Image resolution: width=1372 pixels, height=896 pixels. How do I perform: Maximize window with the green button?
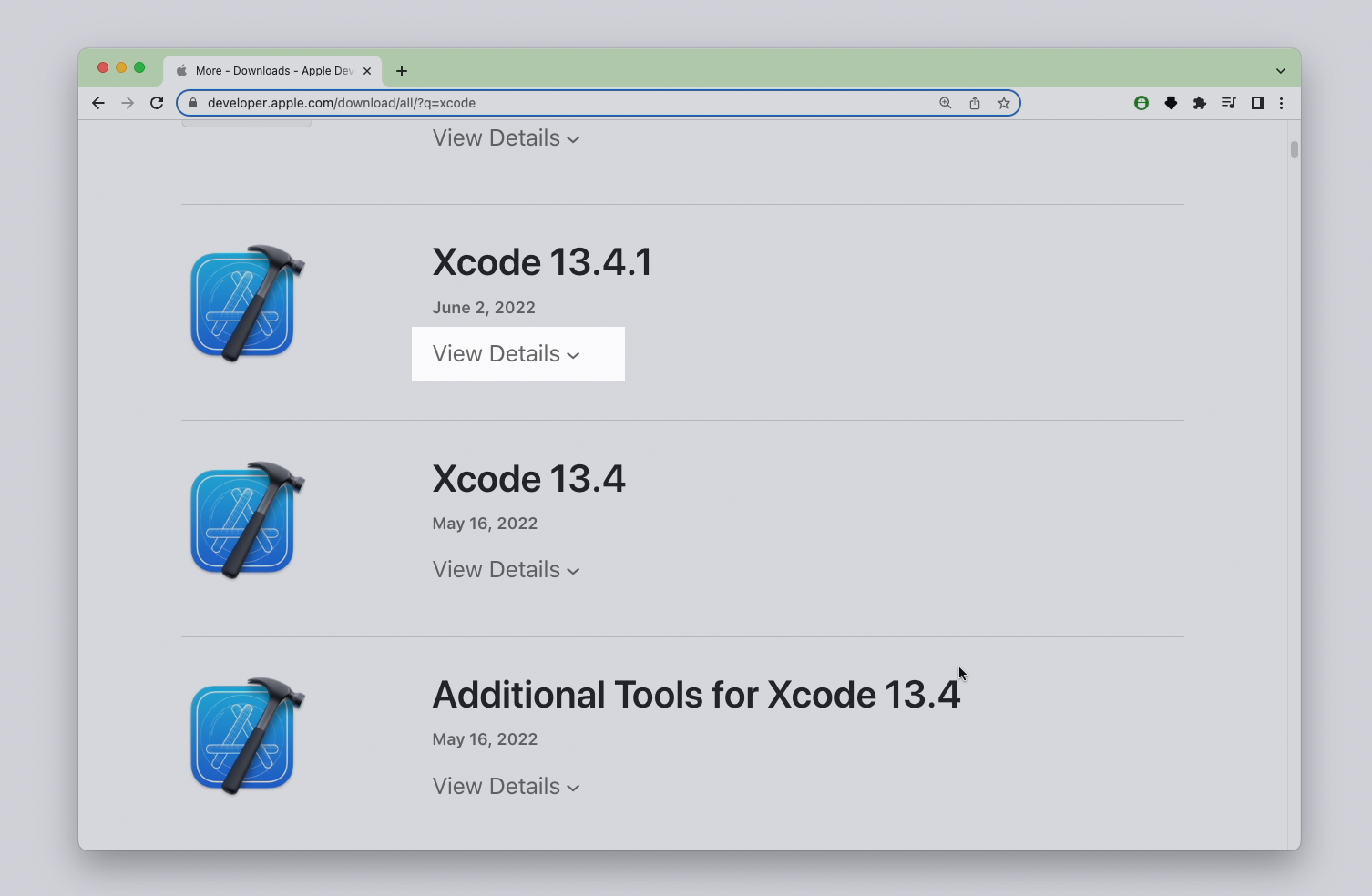point(139,67)
